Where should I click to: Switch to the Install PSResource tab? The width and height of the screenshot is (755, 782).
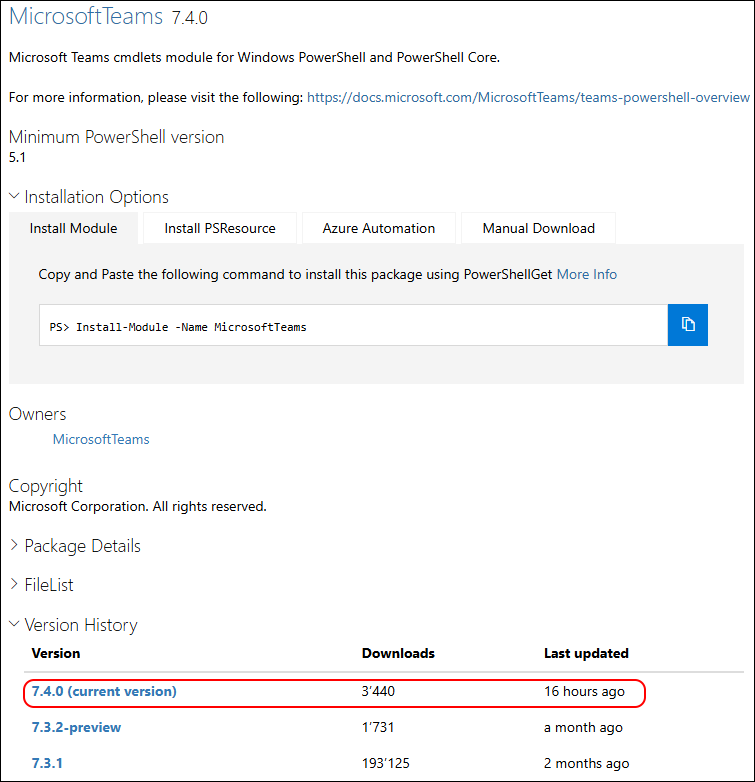[220, 228]
